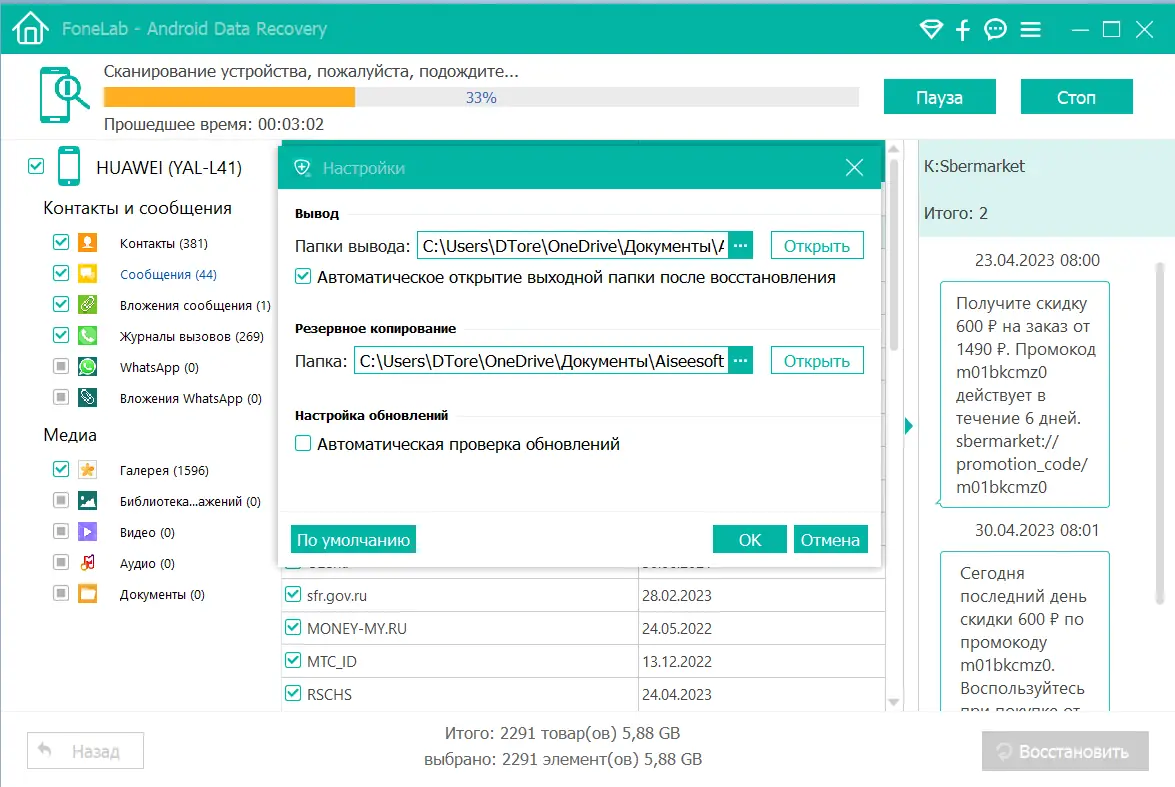The image size is (1175, 787).
Task: Cancel settings with Отмена
Action: 830,540
